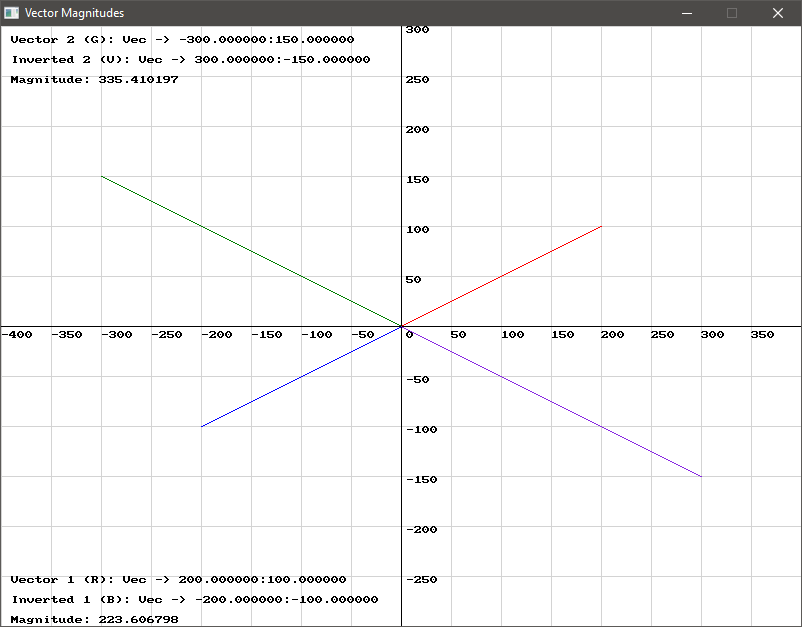802x627 pixels.
Task: Click the origin point of the axes
Action: (x=402, y=328)
